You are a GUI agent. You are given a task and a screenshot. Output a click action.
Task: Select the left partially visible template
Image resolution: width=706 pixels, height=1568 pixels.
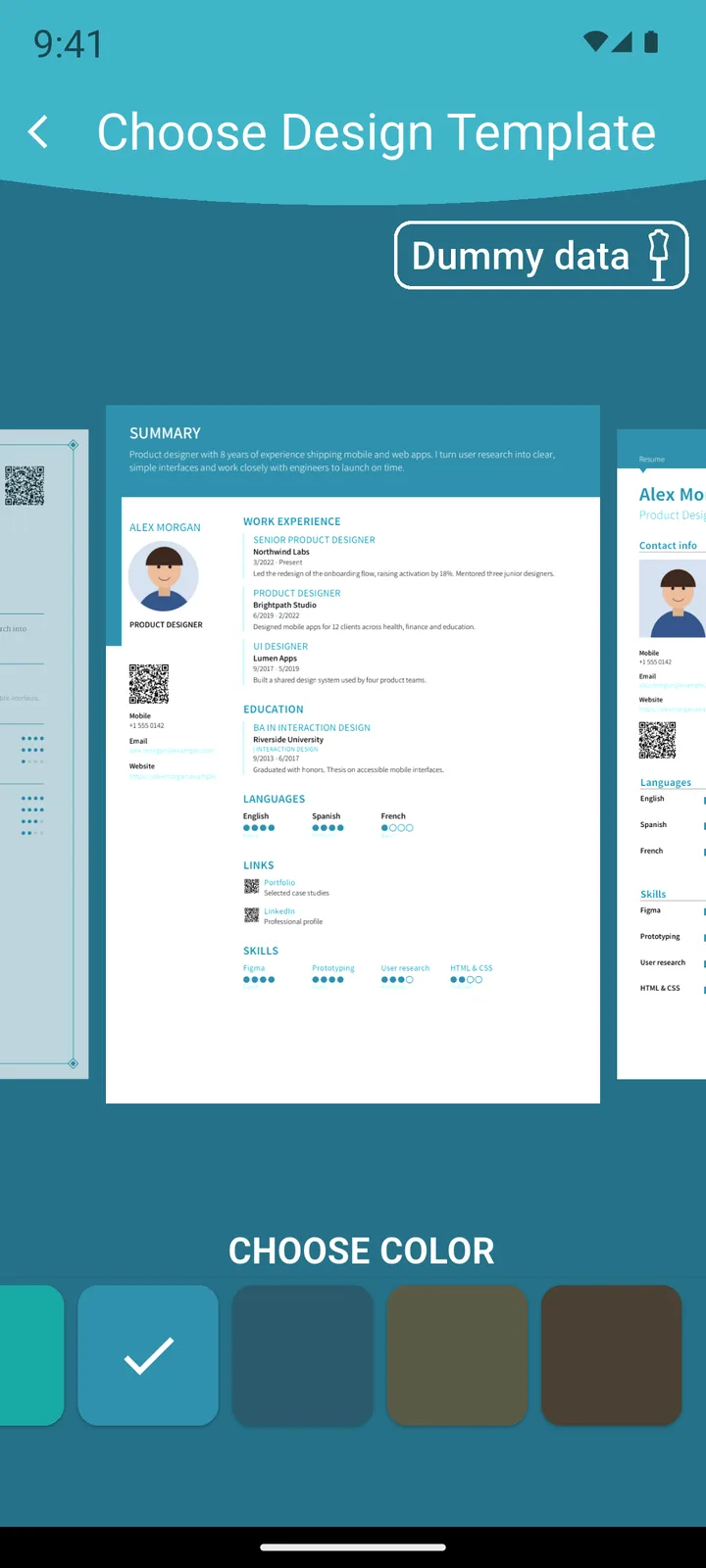44,754
